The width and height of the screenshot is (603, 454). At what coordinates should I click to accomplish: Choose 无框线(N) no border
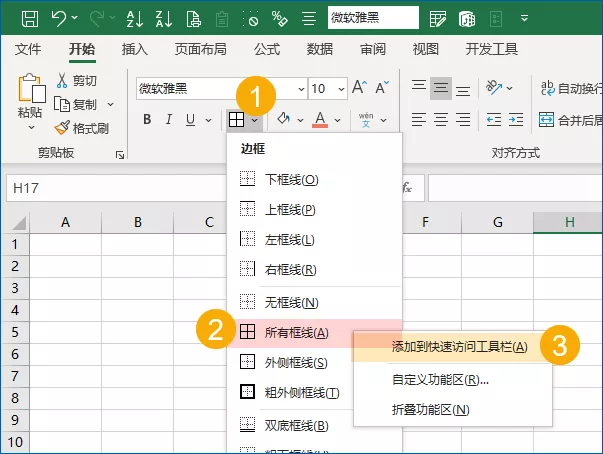(314, 303)
